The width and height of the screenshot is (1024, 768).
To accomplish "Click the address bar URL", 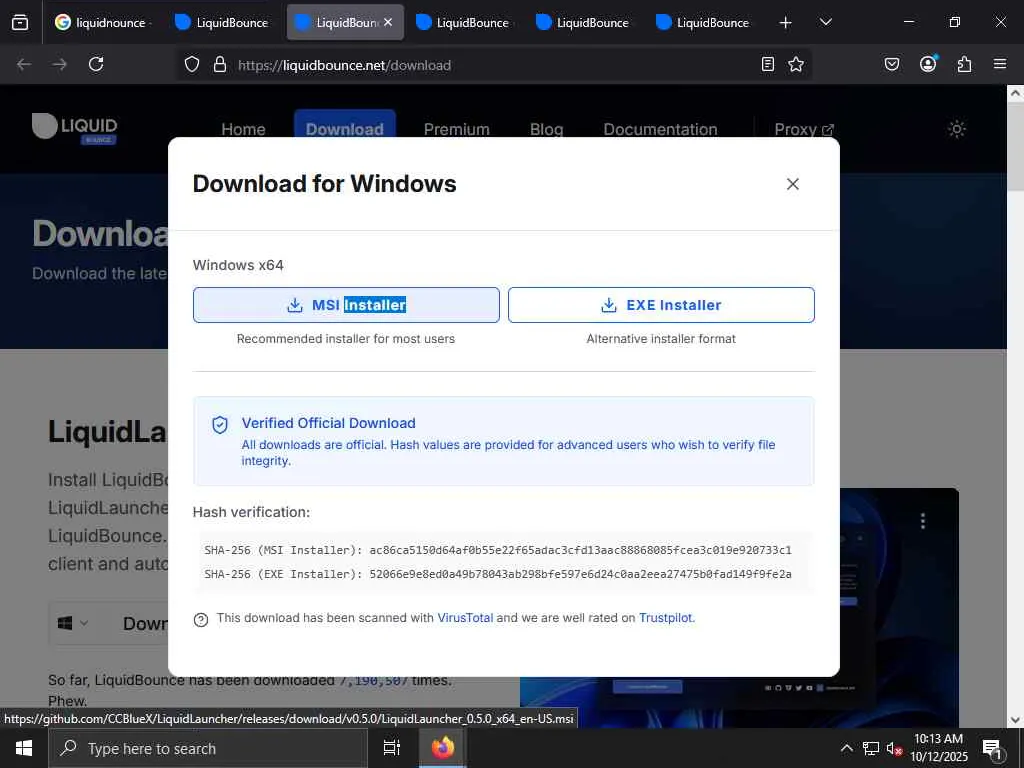I will (x=344, y=65).
